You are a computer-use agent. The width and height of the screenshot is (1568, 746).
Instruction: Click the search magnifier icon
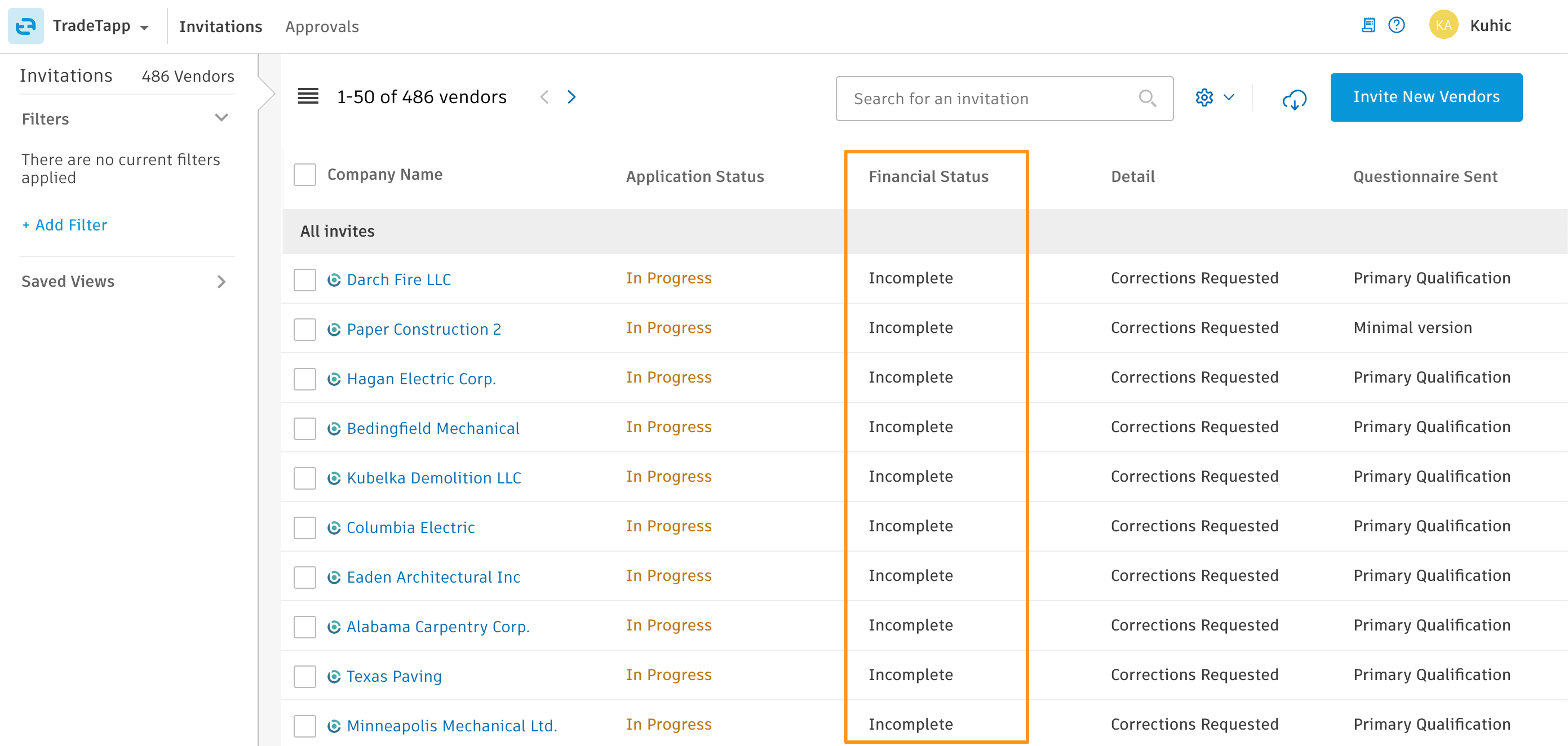pos(1147,98)
